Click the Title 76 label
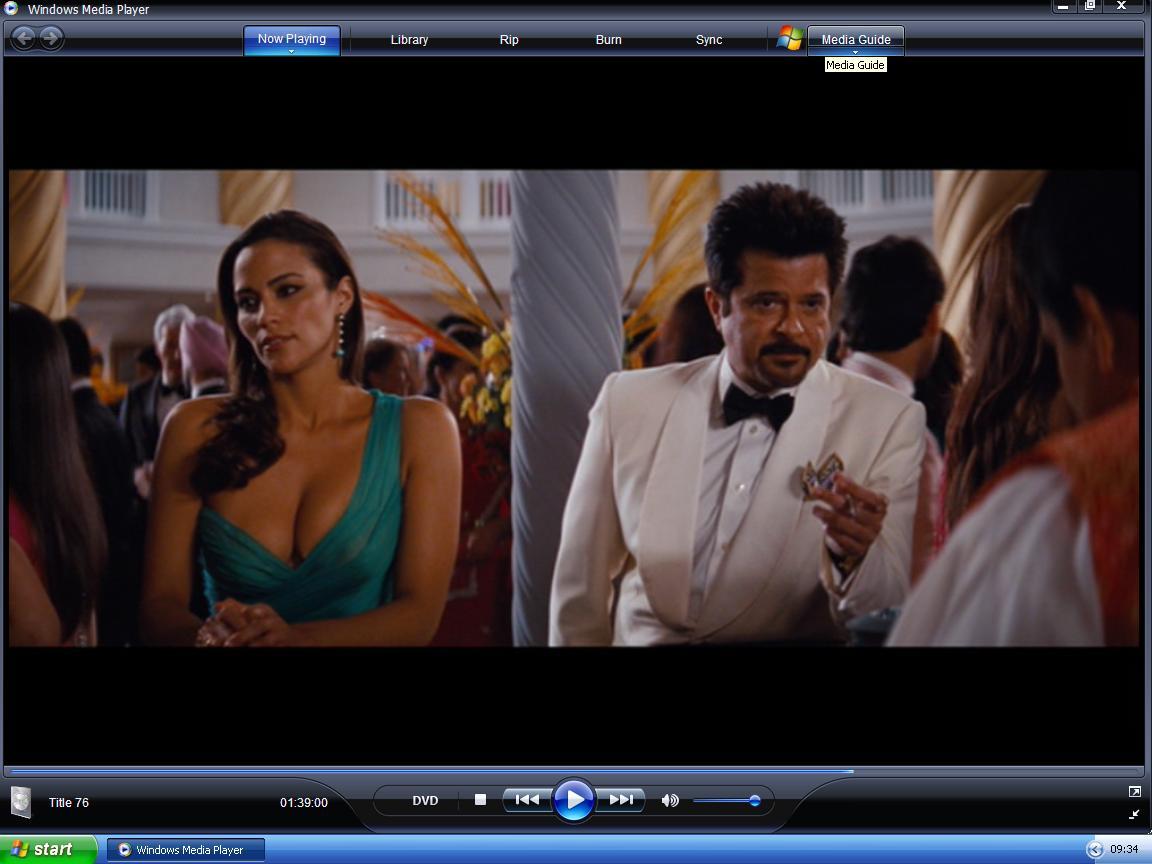 (69, 802)
